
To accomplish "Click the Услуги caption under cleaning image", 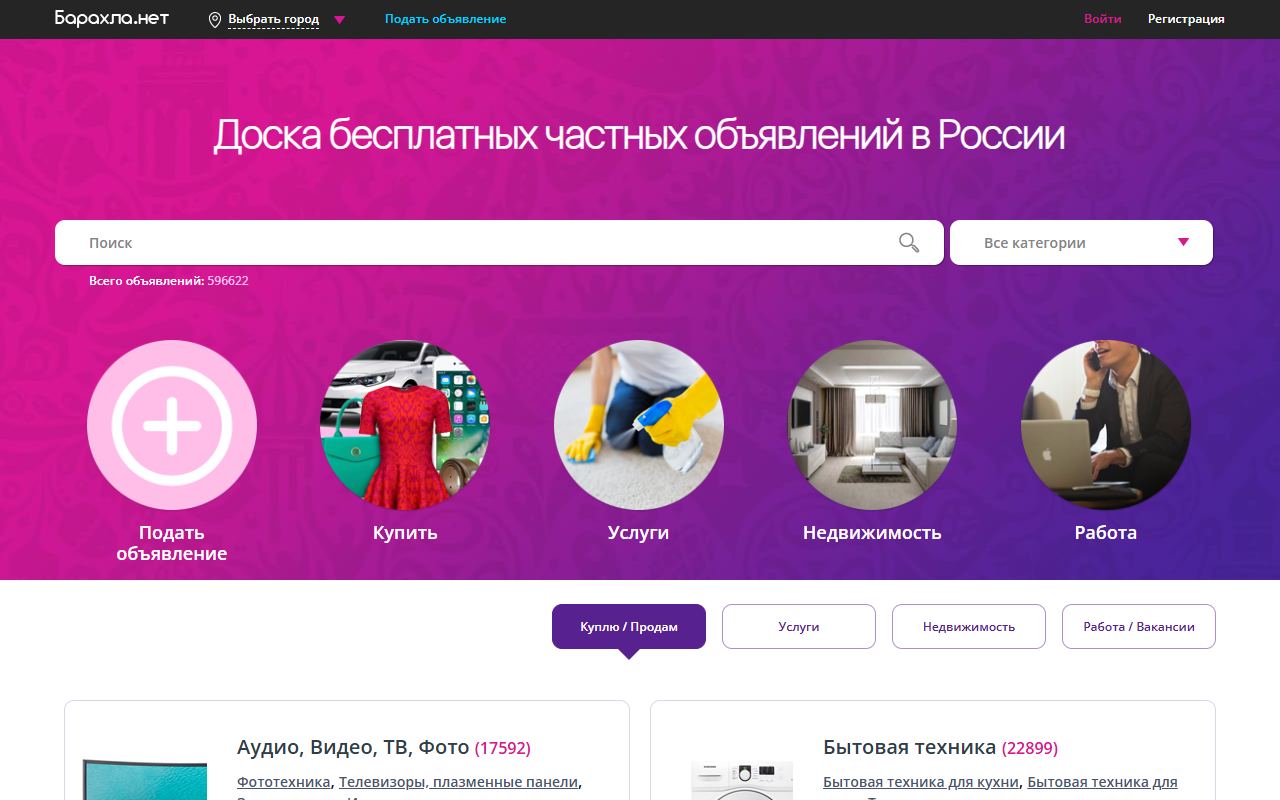I will [638, 533].
